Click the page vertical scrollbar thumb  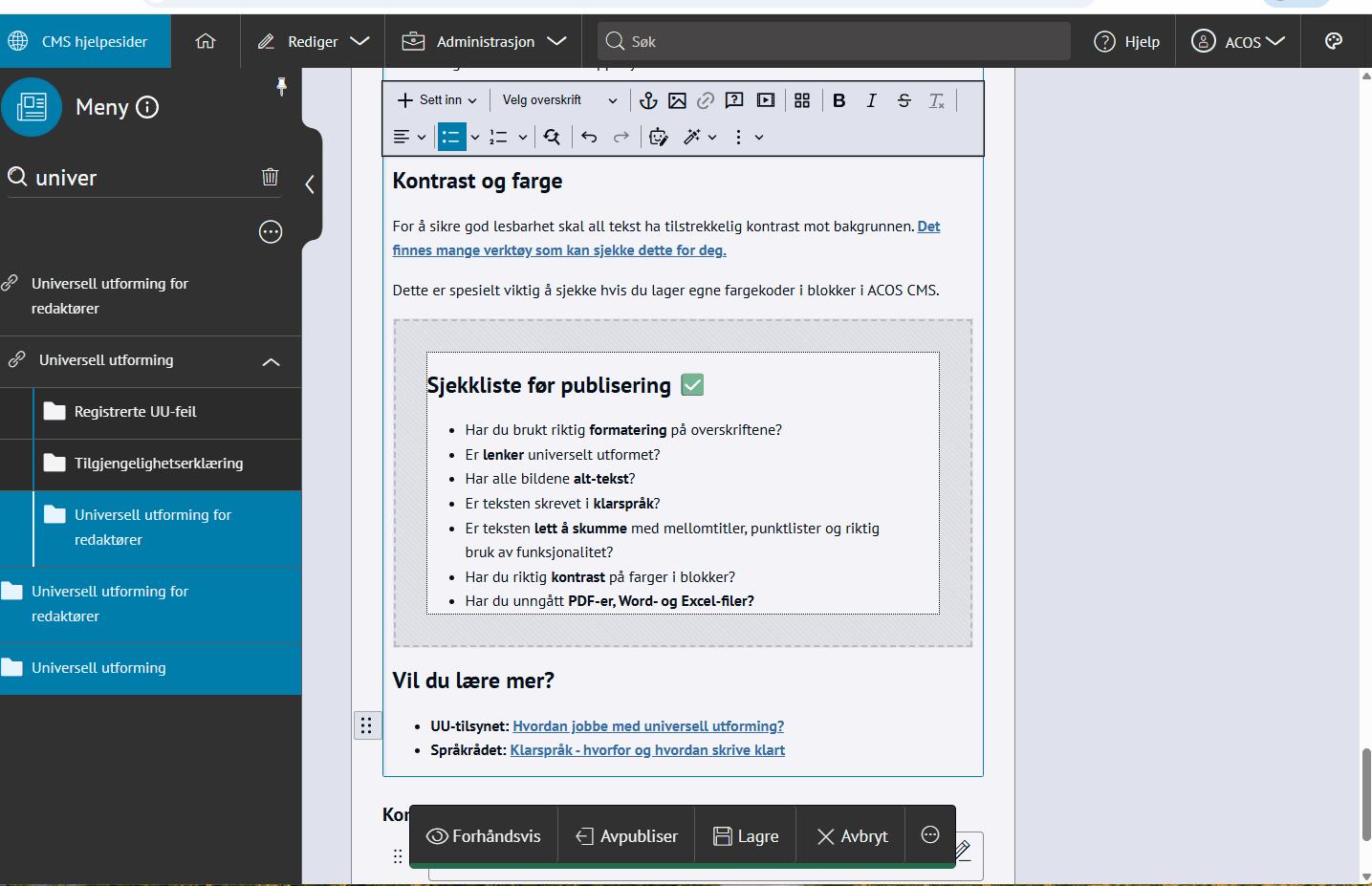[1366, 793]
